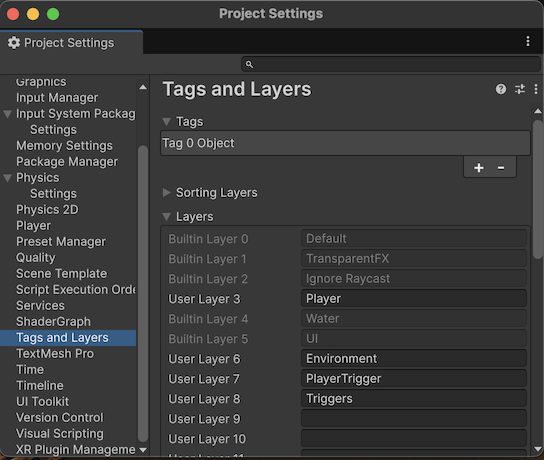This screenshot has width=544, height=460.
Task: Open Settings under Input System Package
Action: point(53,130)
